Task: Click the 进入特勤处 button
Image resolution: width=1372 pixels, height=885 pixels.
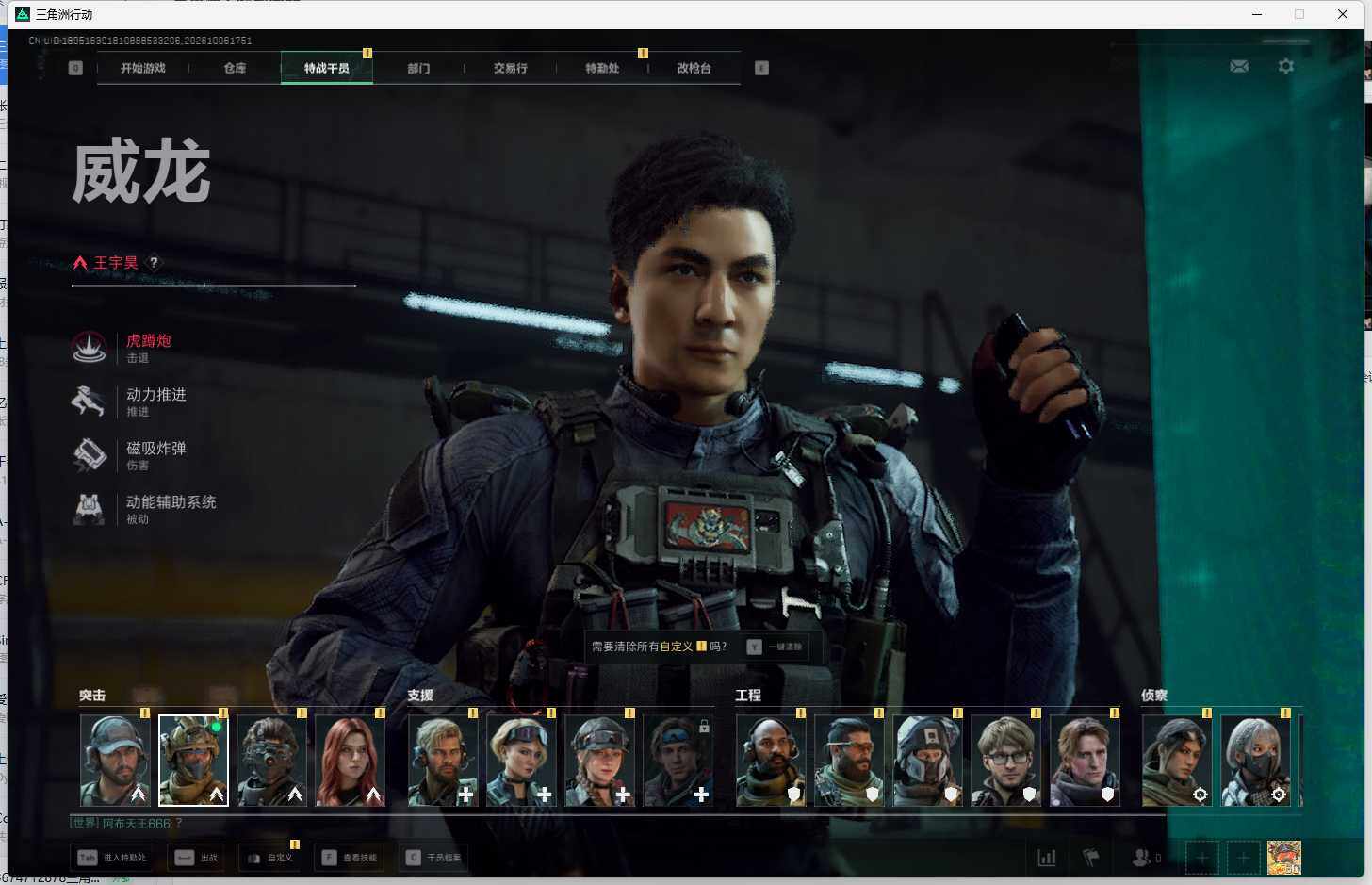Action: click(112, 858)
